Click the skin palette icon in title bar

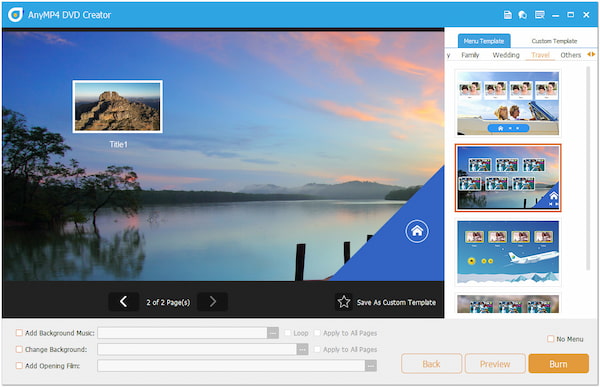pyautogui.click(x=523, y=15)
